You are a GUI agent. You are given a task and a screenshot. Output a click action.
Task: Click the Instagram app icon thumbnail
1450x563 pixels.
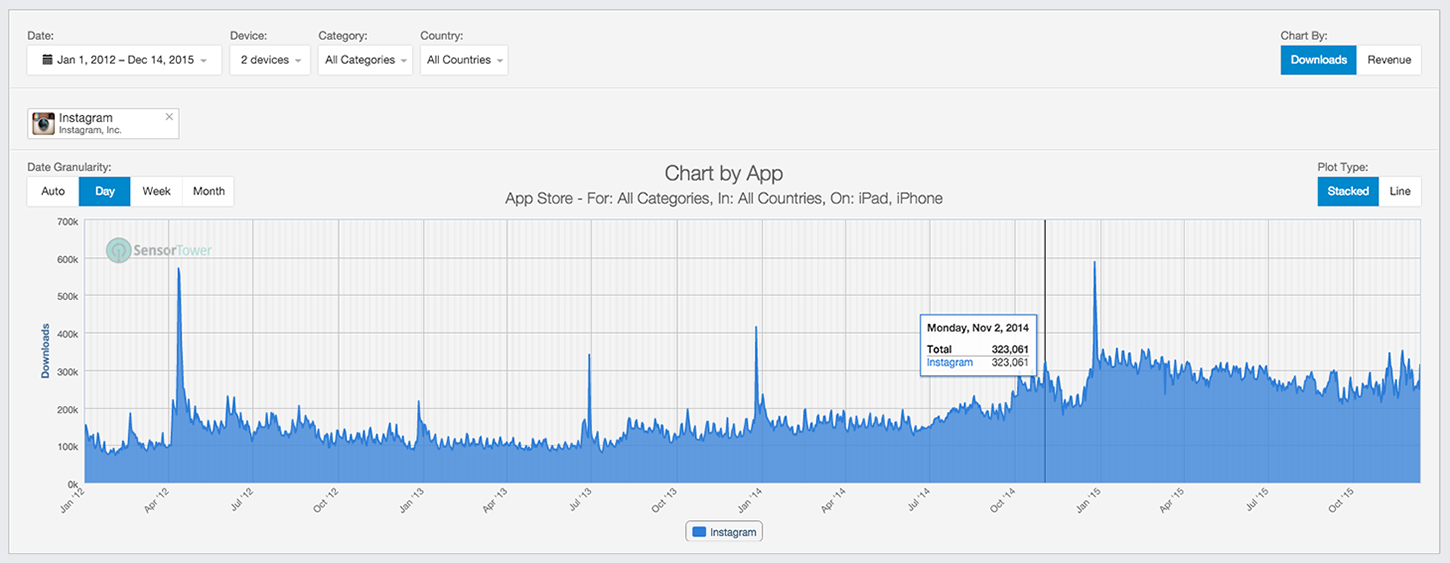coord(44,124)
